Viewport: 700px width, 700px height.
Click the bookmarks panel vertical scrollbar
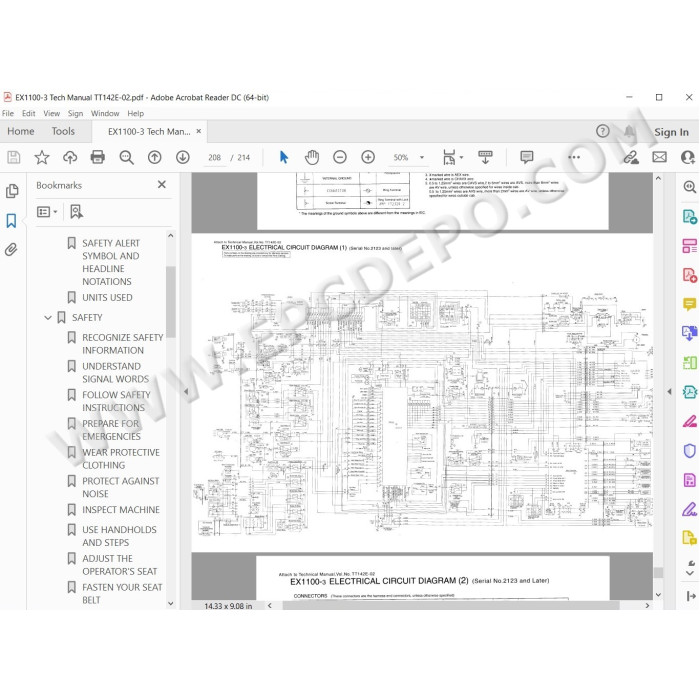pos(171,301)
